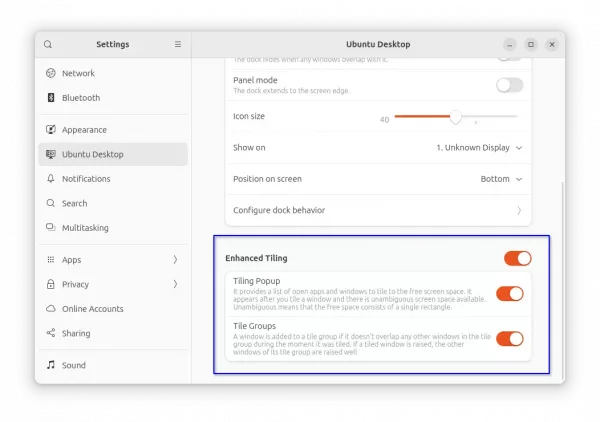Viewport: 600px width, 422px height.
Task: Click the Search magnifier icon in sidebar
Action: pos(51,203)
